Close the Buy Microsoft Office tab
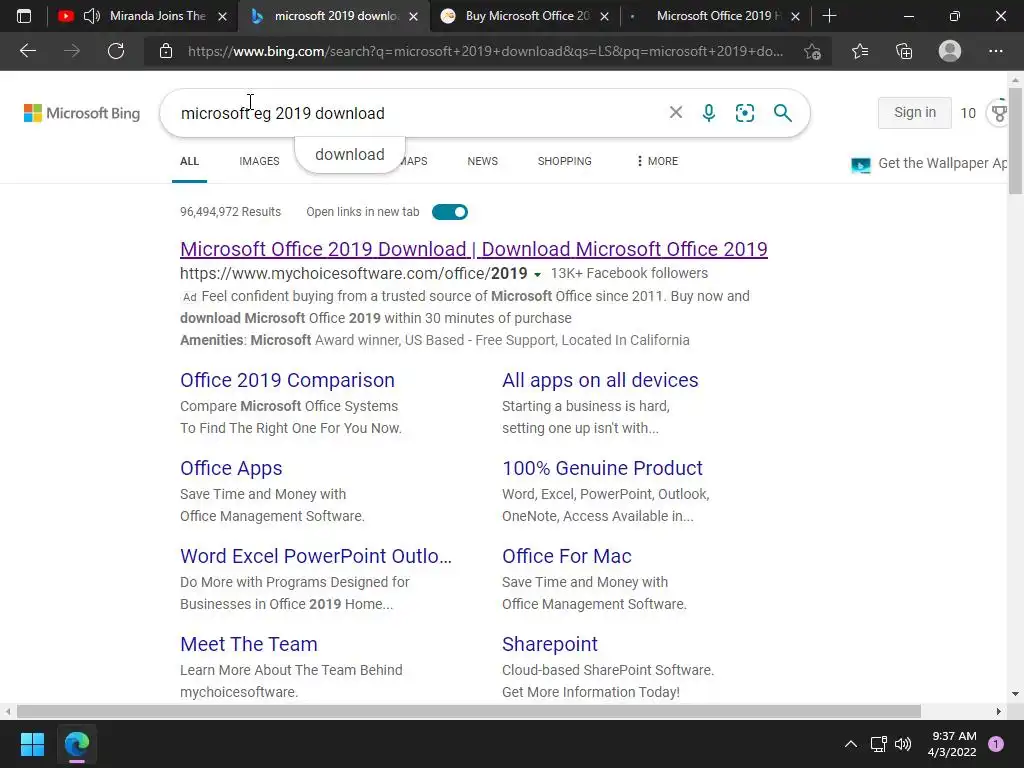 604,16
